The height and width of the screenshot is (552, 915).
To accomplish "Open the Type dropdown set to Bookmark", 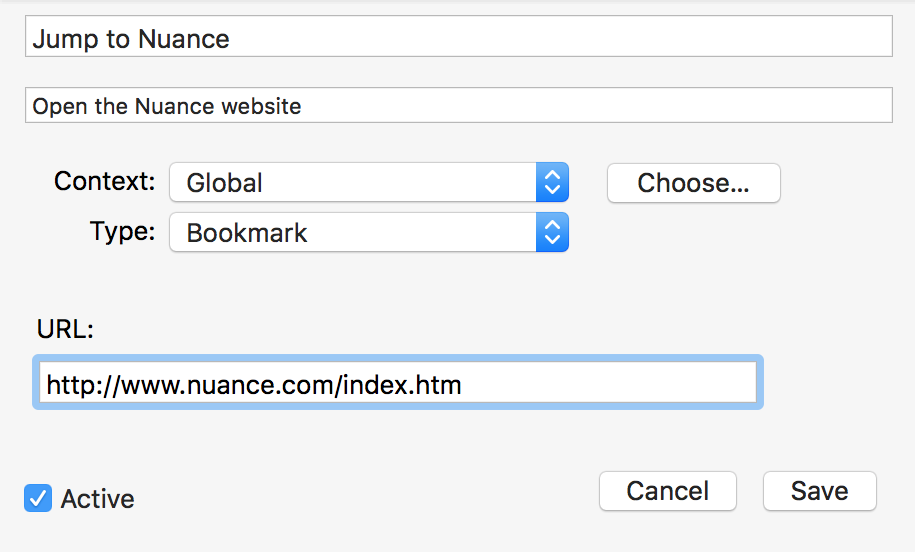I will [369, 232].
